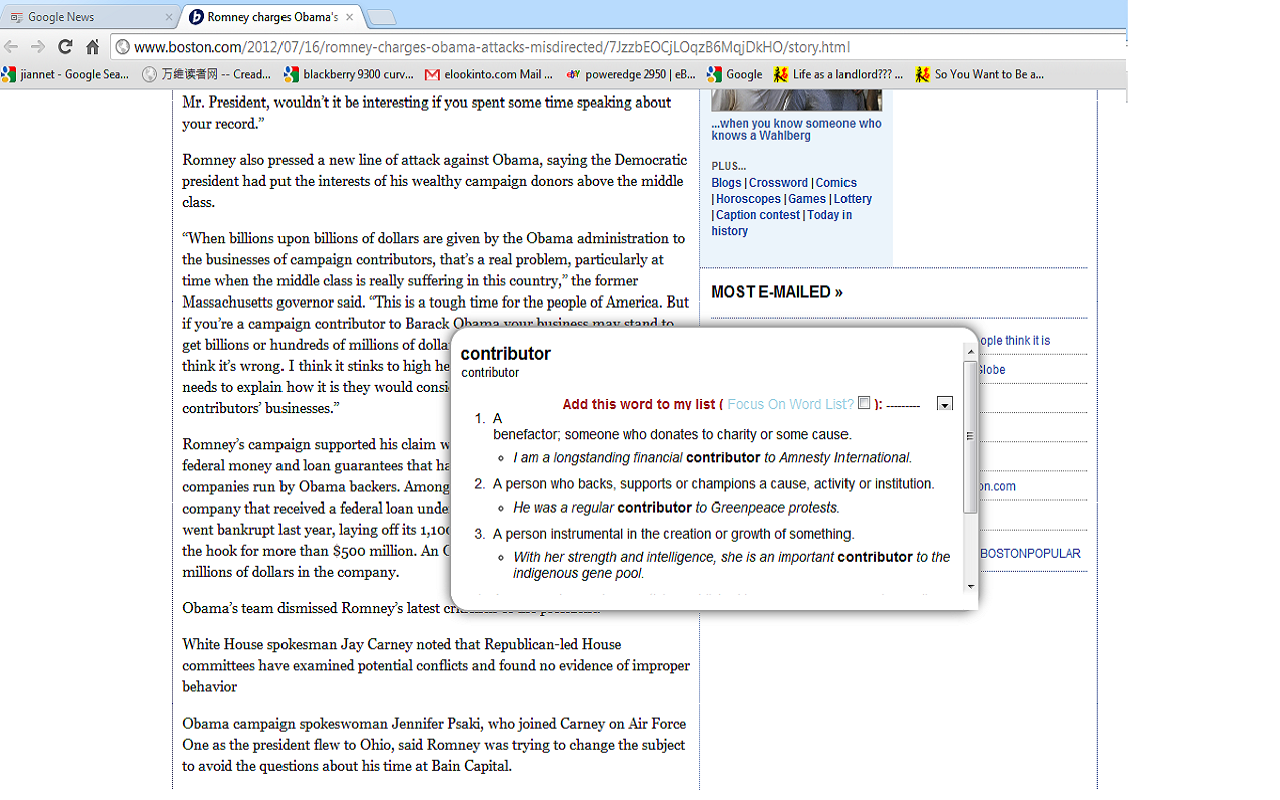The image size is (1280, 800).
Task: Close the Google News tab
Action: [168, 17]
